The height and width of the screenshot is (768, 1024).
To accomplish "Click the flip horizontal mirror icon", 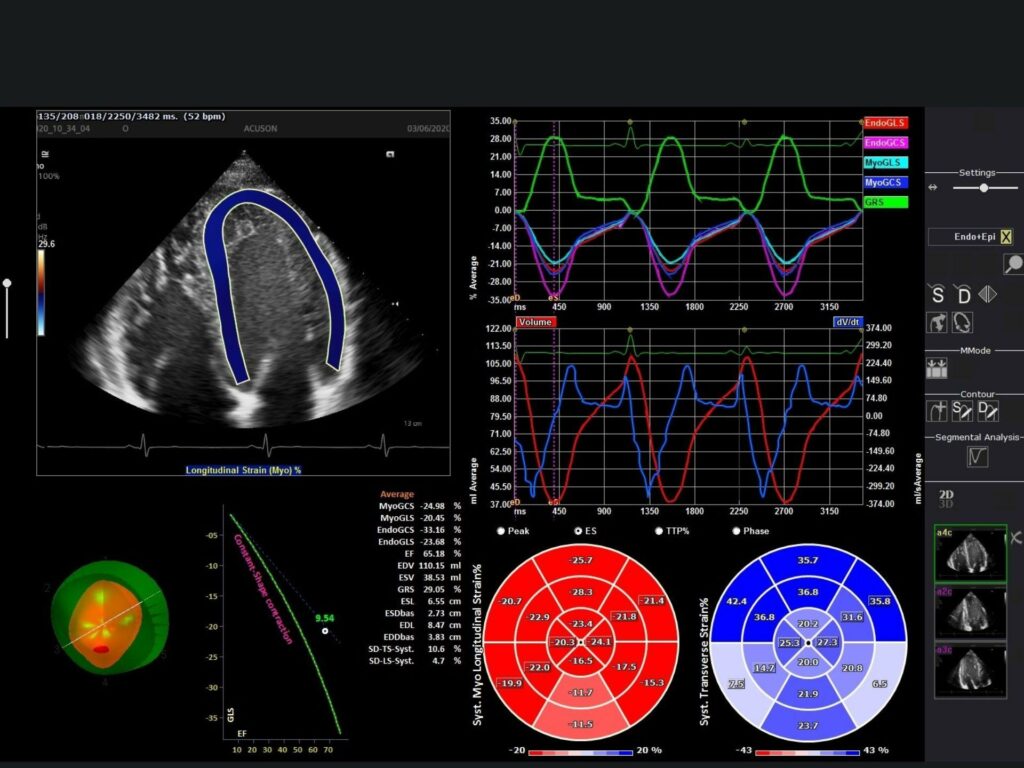I will 987,295.
